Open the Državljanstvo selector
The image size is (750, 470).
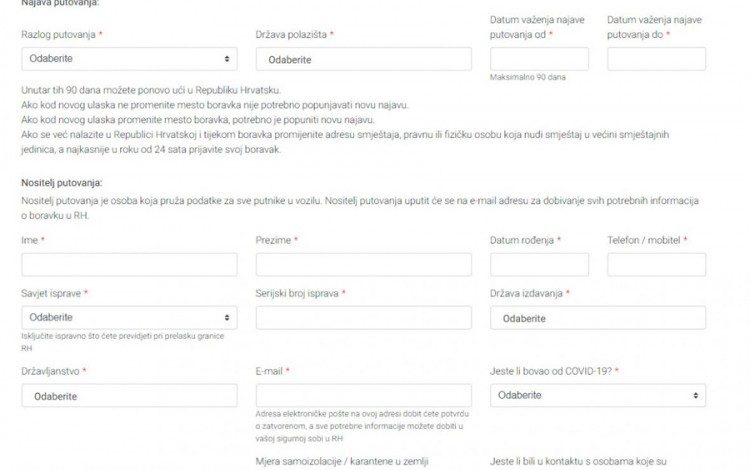pos(129,396)
